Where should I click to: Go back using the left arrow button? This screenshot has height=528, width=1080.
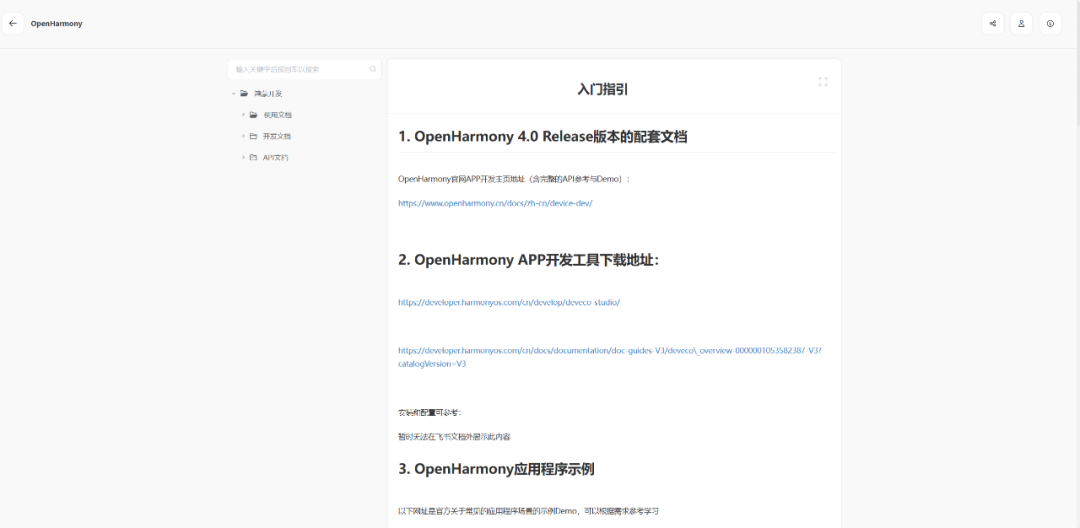pos(13,23)
